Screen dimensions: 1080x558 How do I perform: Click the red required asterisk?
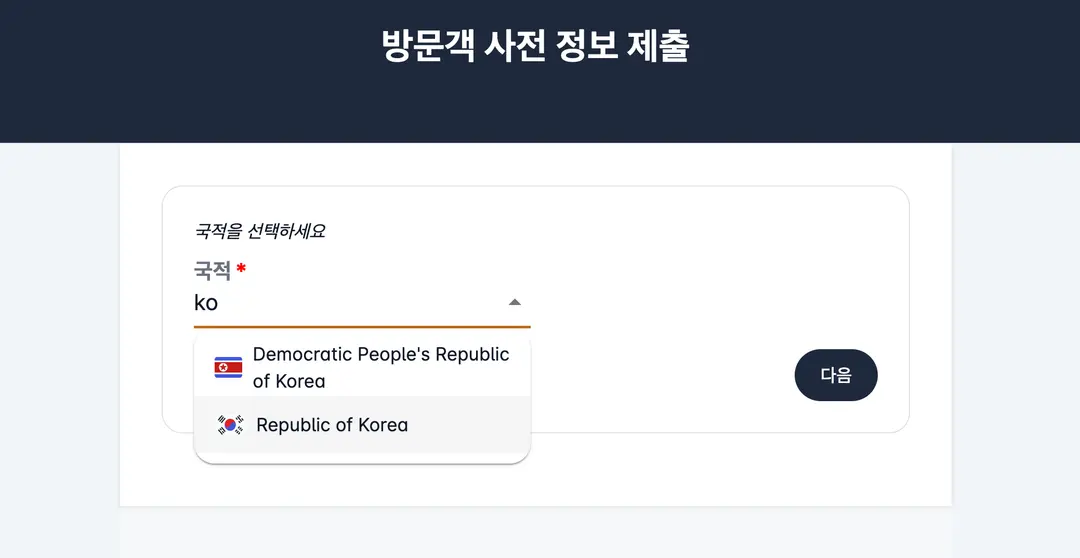(241, 268)
